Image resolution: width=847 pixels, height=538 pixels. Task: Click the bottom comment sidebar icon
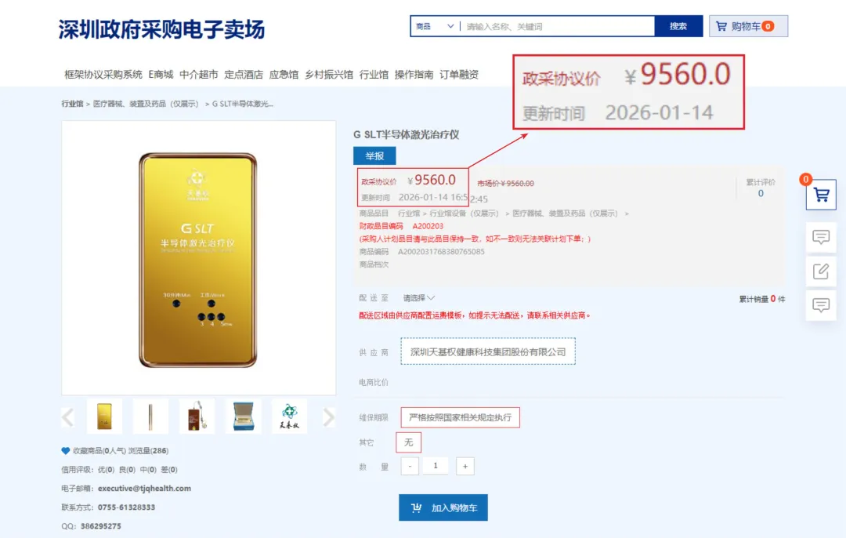click(x=821, y=305)
